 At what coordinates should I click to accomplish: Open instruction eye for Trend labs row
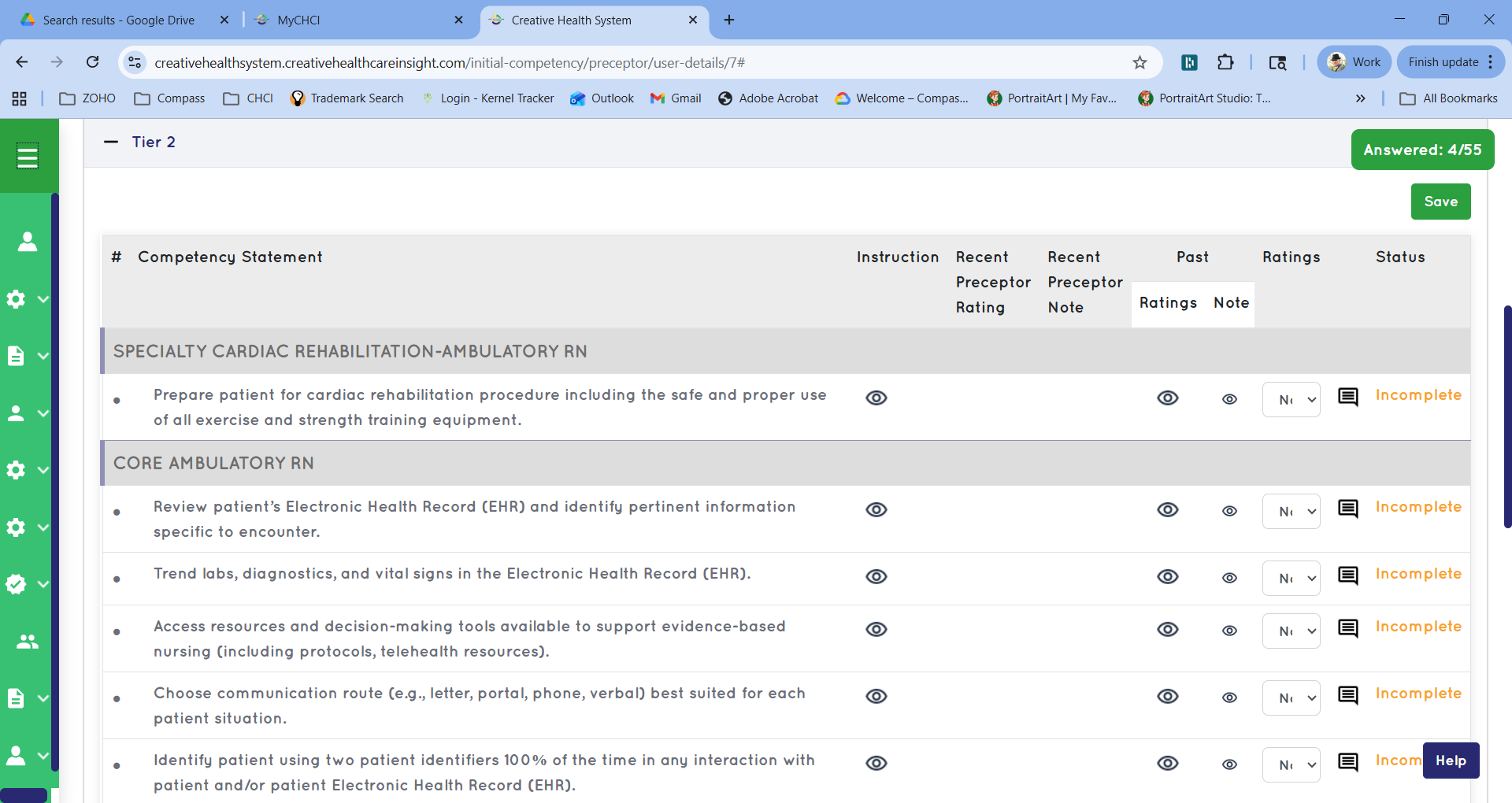click(x=876, y=576)
